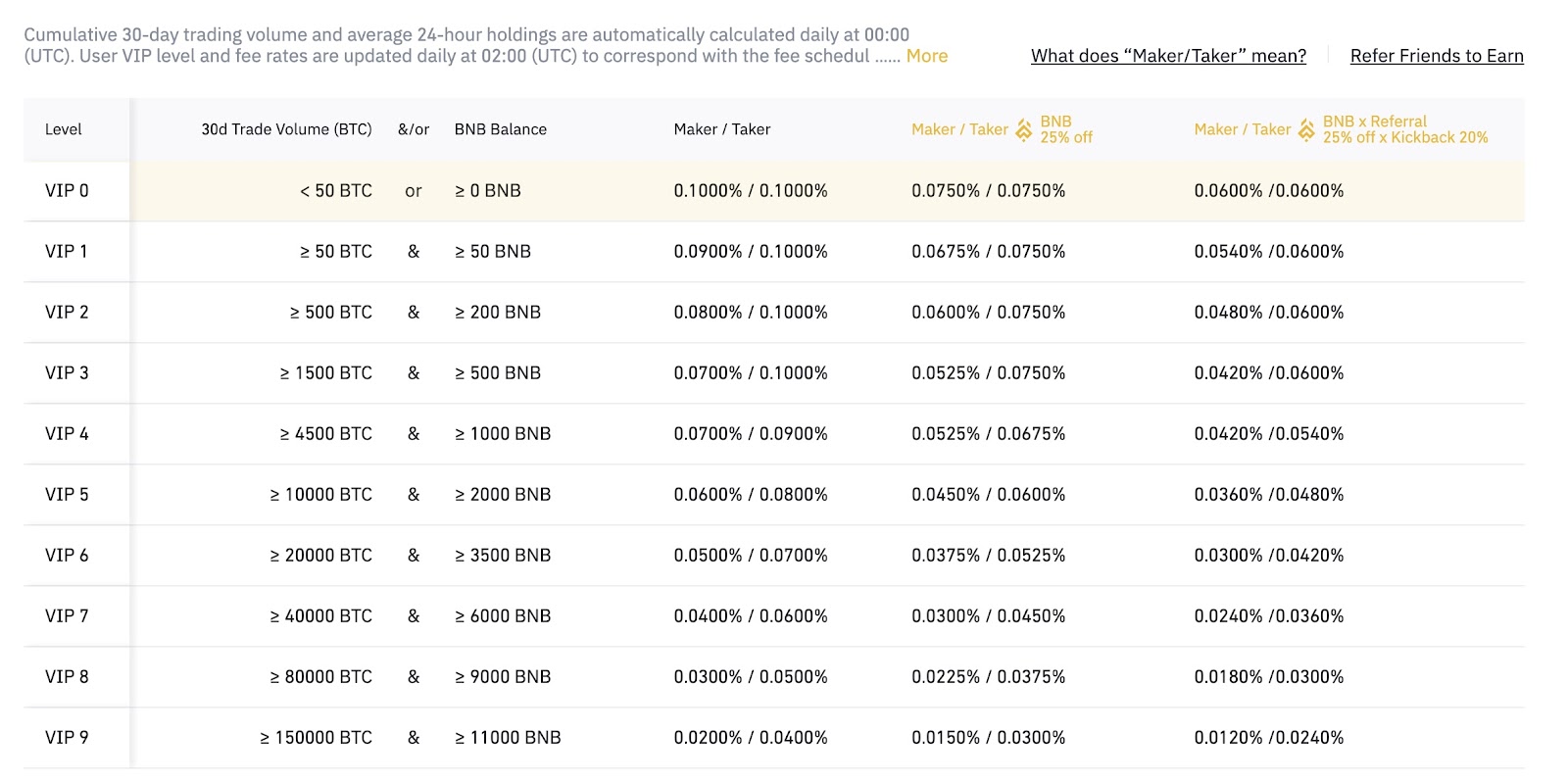Click the BNB logo beside 25% off
This screenshot has width=1568, height=782.
point(1023,129)
